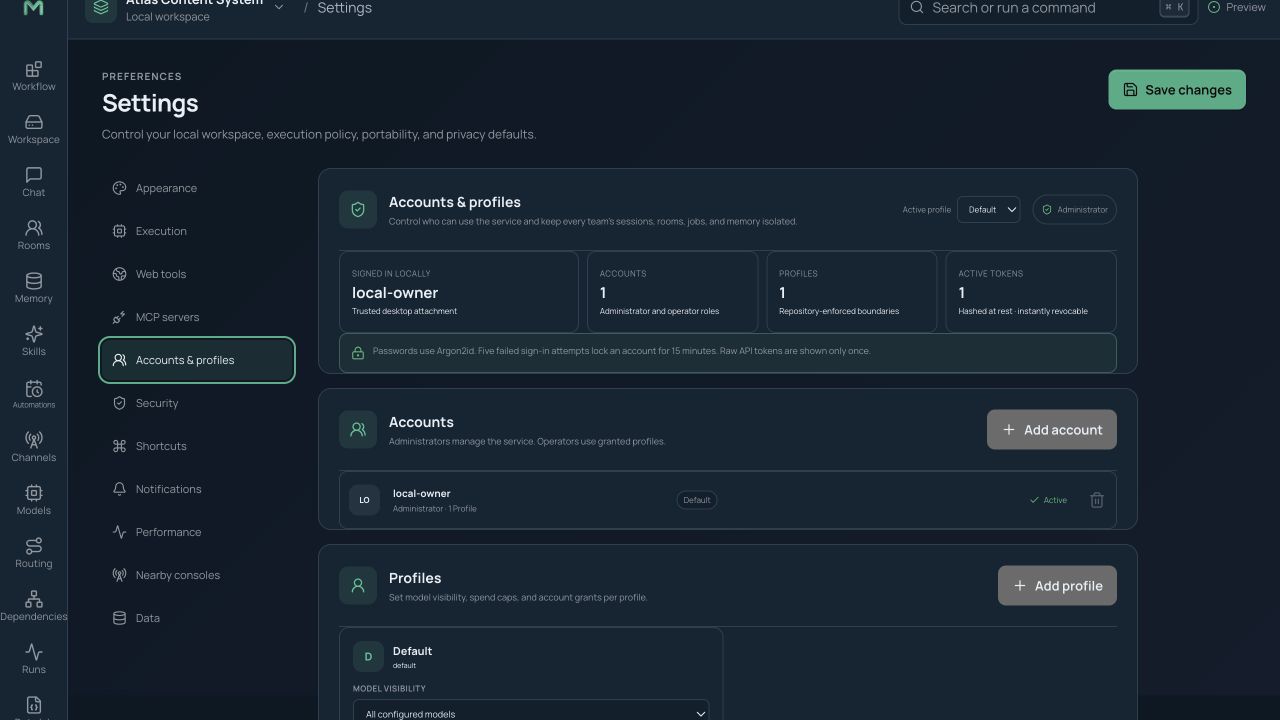Open the Data settings tab
Viewport: 1280px width, 720px height.
[x=197, y=618]
